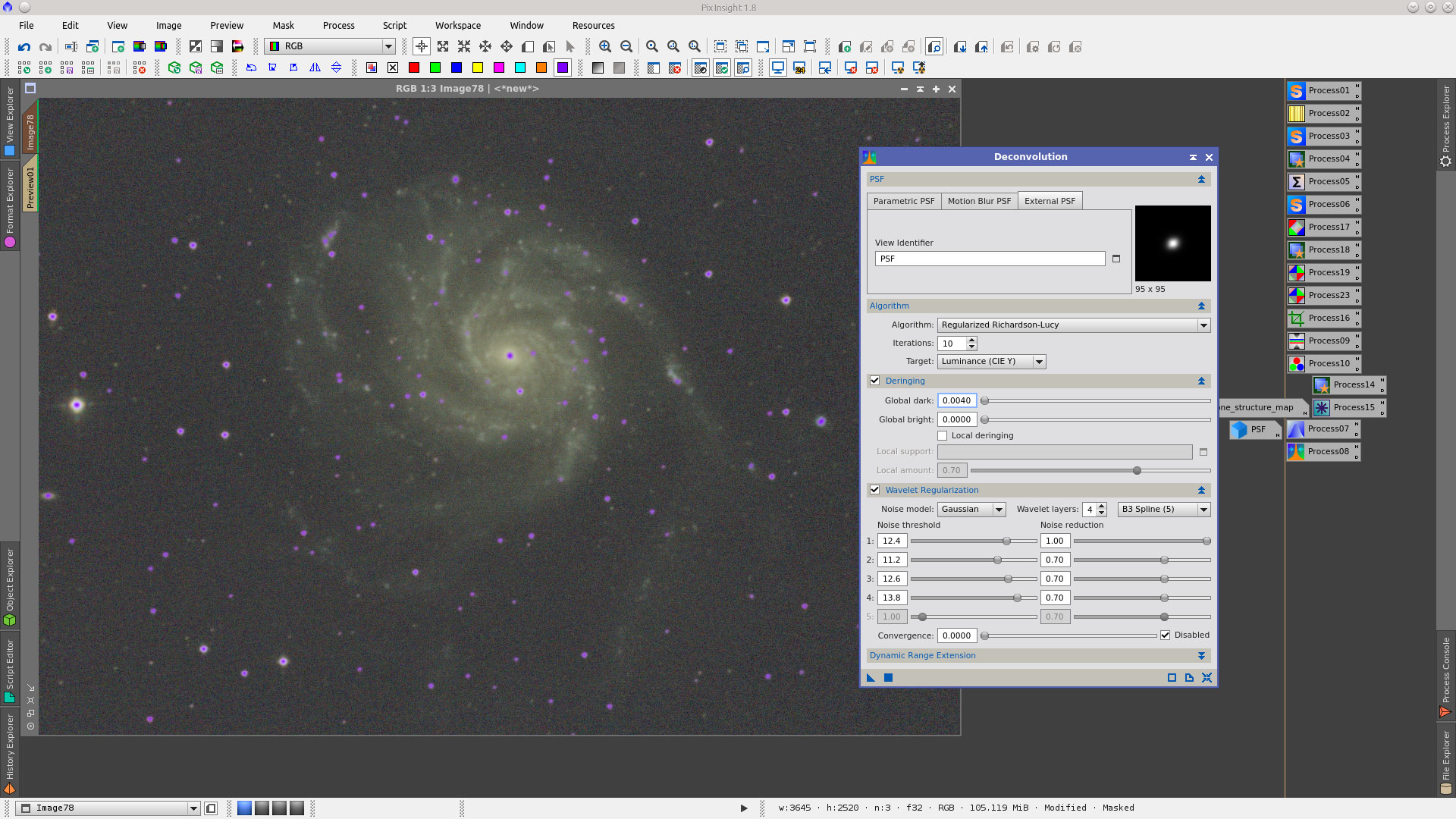Click the New Instance triangle in Deconvolution dialog

point(871,677)
